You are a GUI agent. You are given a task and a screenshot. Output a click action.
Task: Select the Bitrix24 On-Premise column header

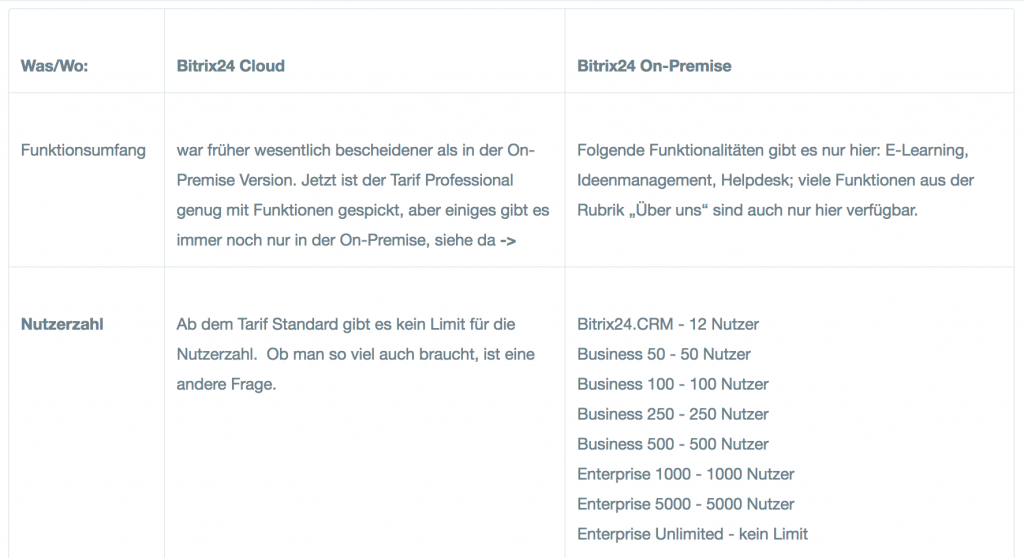pyautogui.click(x=654, y=66)
